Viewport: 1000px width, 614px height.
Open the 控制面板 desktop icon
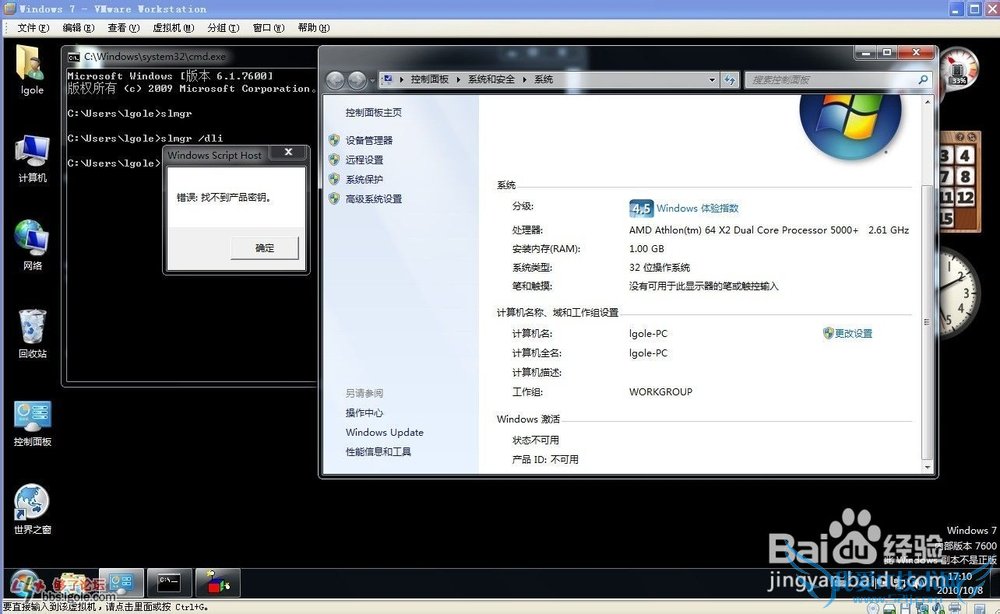point(32,424)
